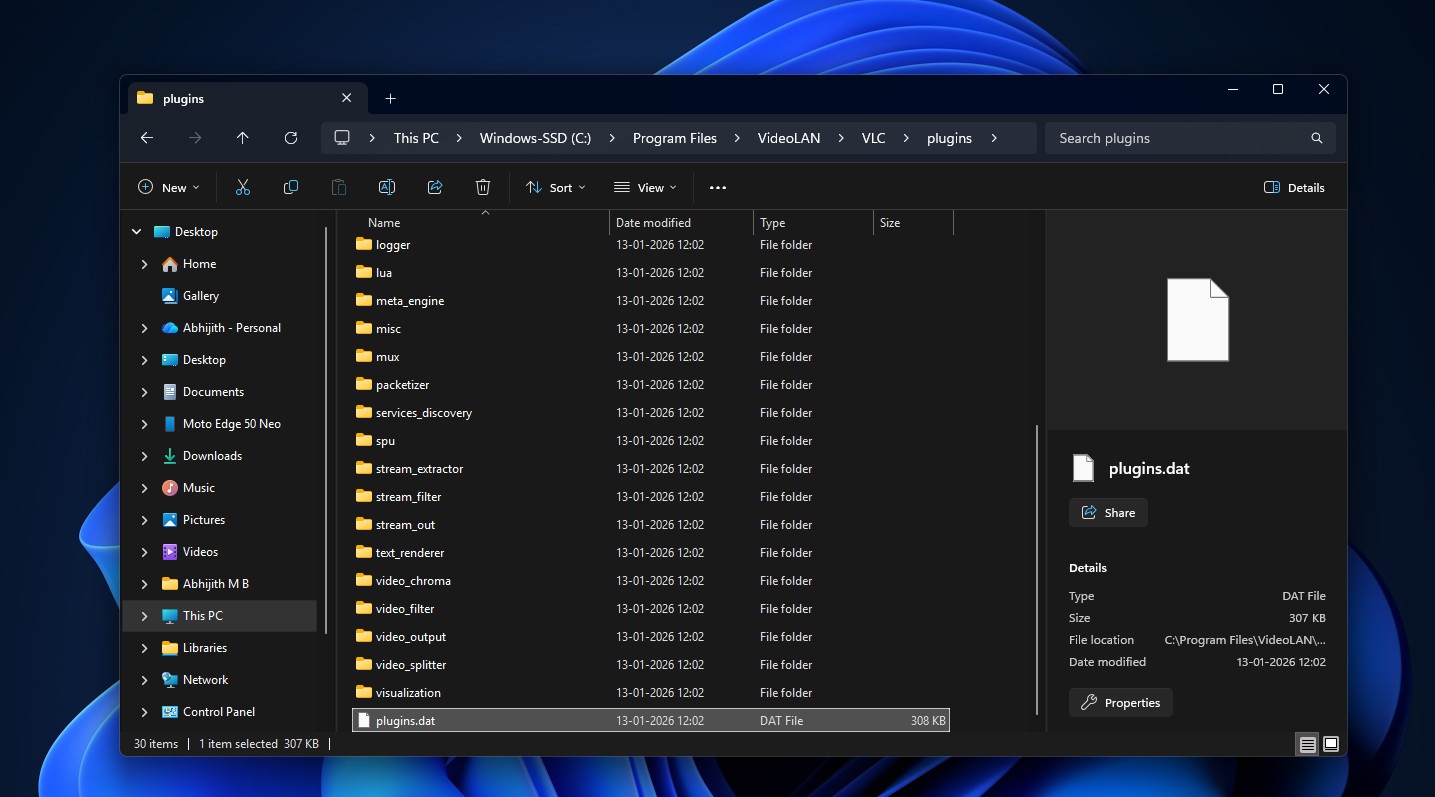The height and width of the screenshot is (797, 1435).
Task: Expand the Documents tree node
Action: (x=145, y=392)
